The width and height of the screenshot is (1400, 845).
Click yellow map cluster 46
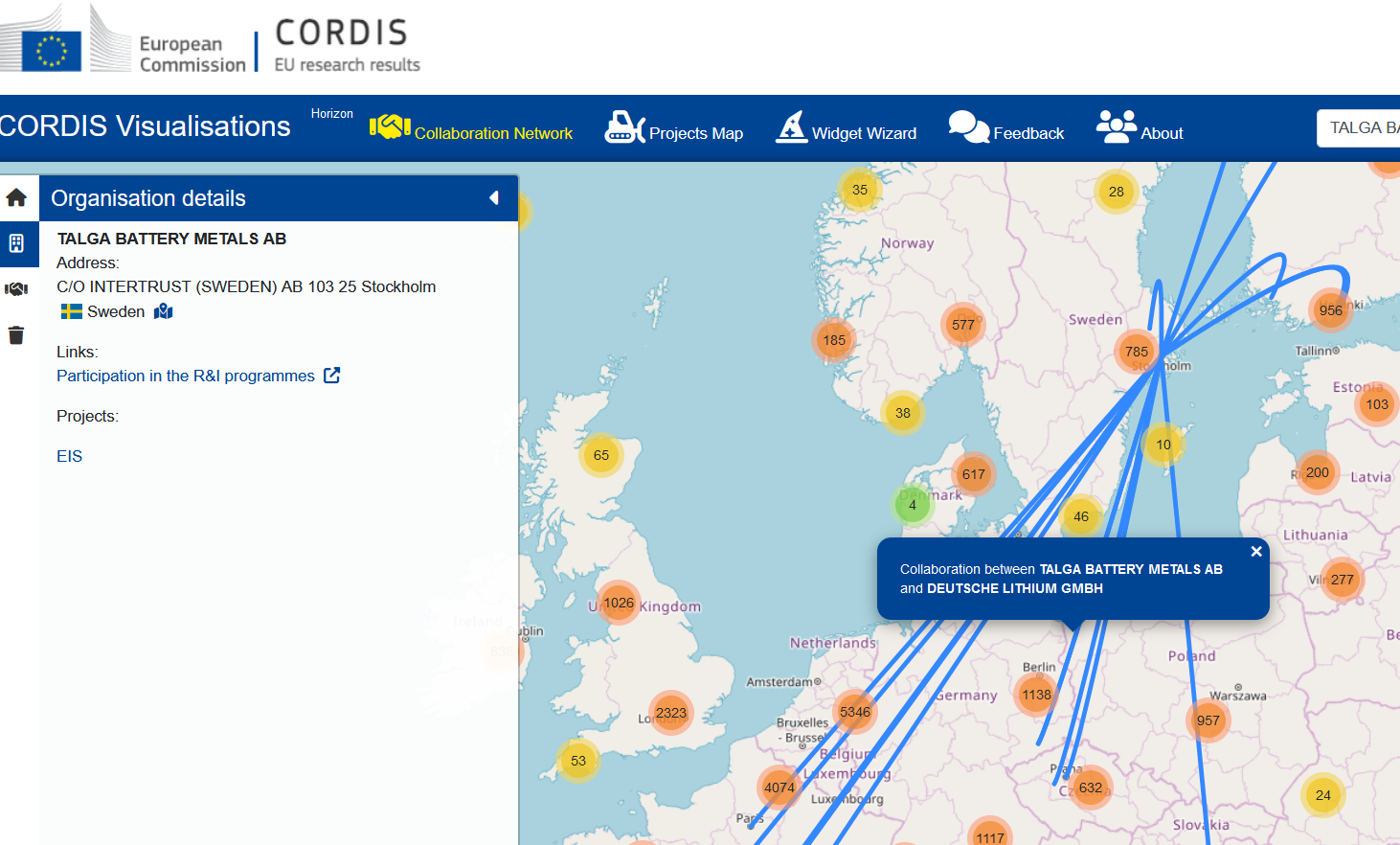point(1081,516)
